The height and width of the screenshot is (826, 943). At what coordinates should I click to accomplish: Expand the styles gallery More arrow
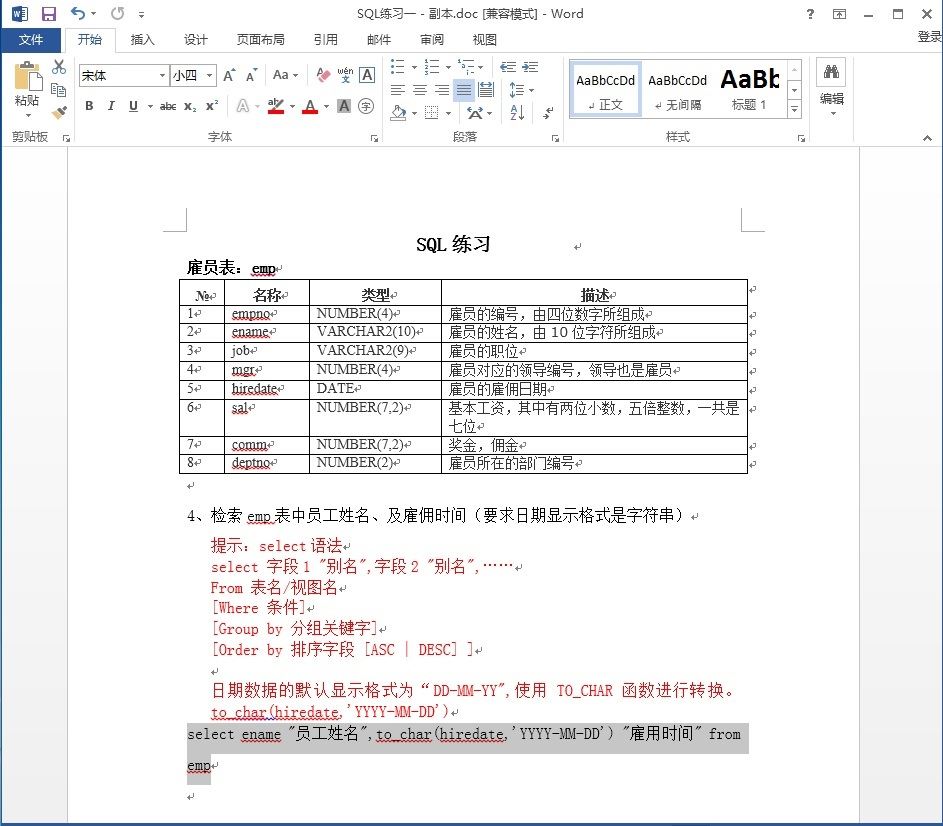(x=794, y=109)
